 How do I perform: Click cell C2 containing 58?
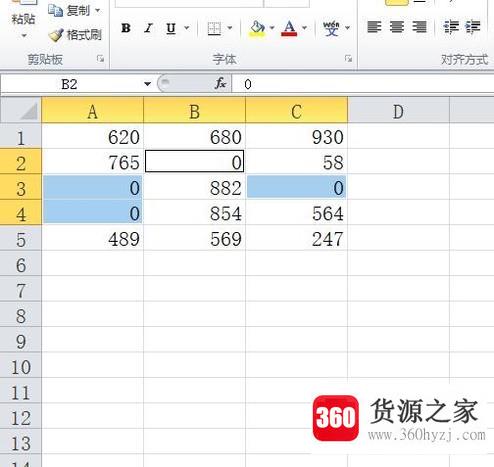tap(297, 162)
